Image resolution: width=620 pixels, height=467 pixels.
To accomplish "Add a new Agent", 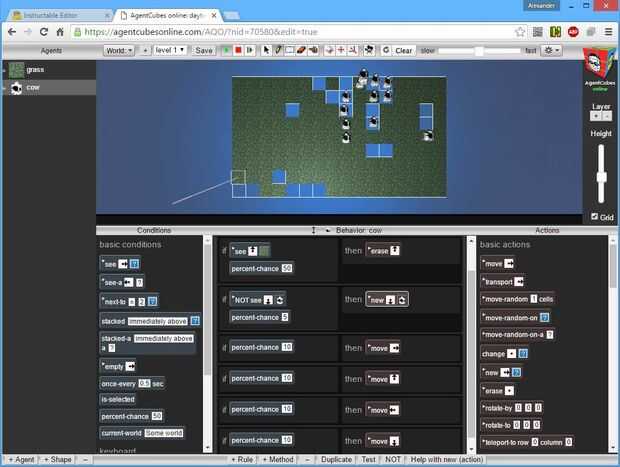I will coord(21,459).
